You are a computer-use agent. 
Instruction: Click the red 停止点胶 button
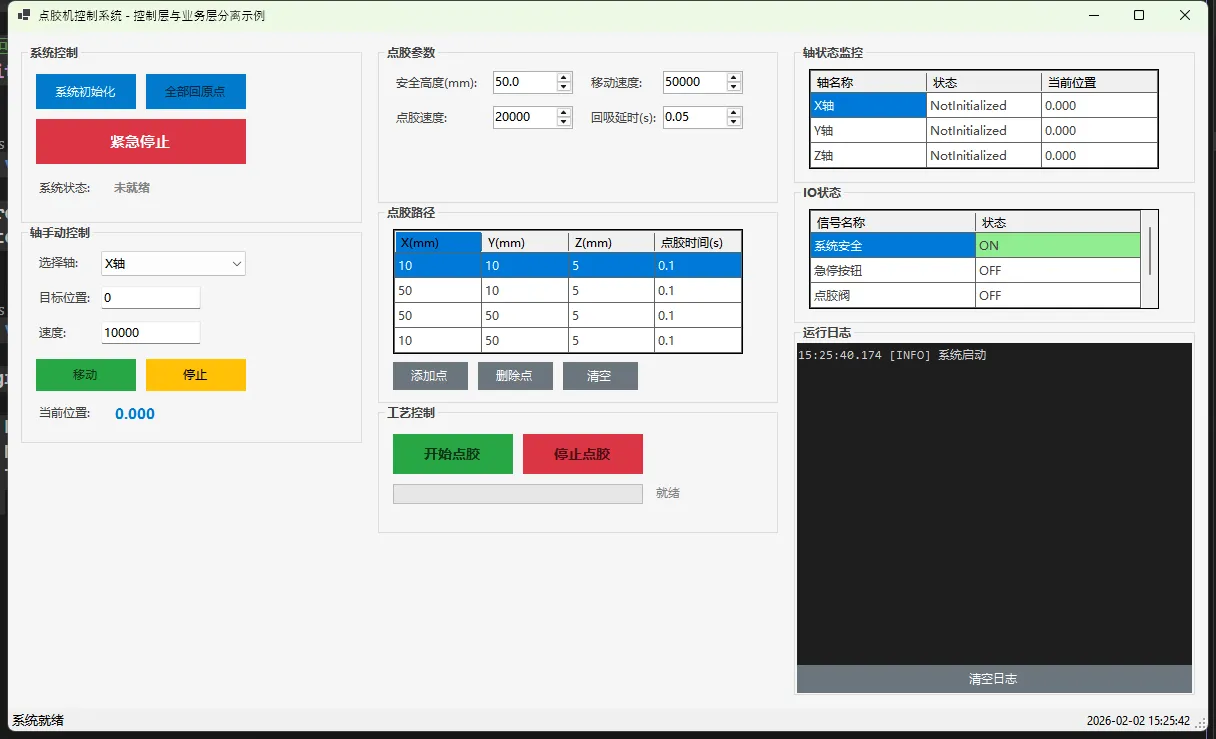tap(582, 454)
